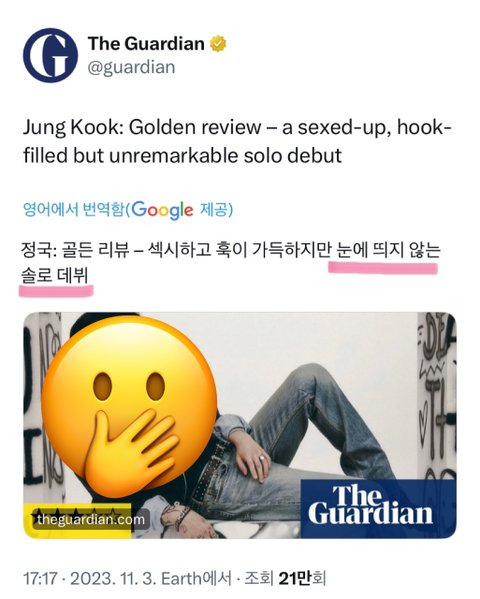Open the article preview card image

240,425
